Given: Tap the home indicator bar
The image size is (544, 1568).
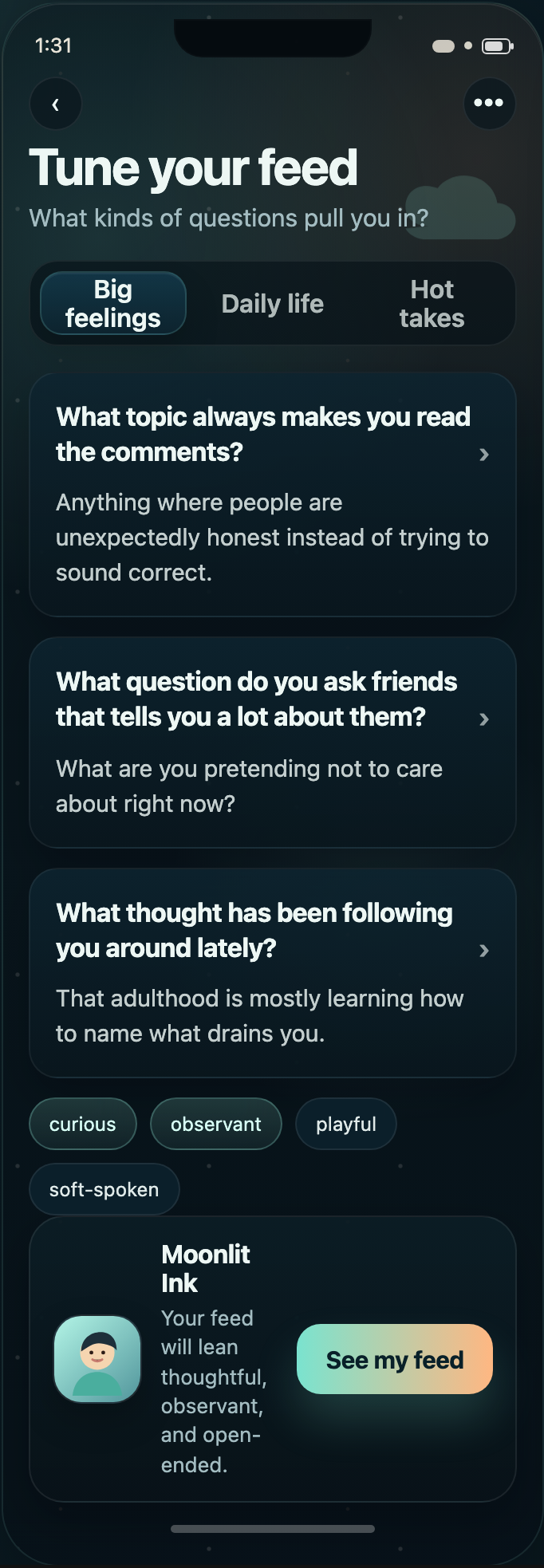Looking at the screenshot, I should click(x=273, y=1529).
